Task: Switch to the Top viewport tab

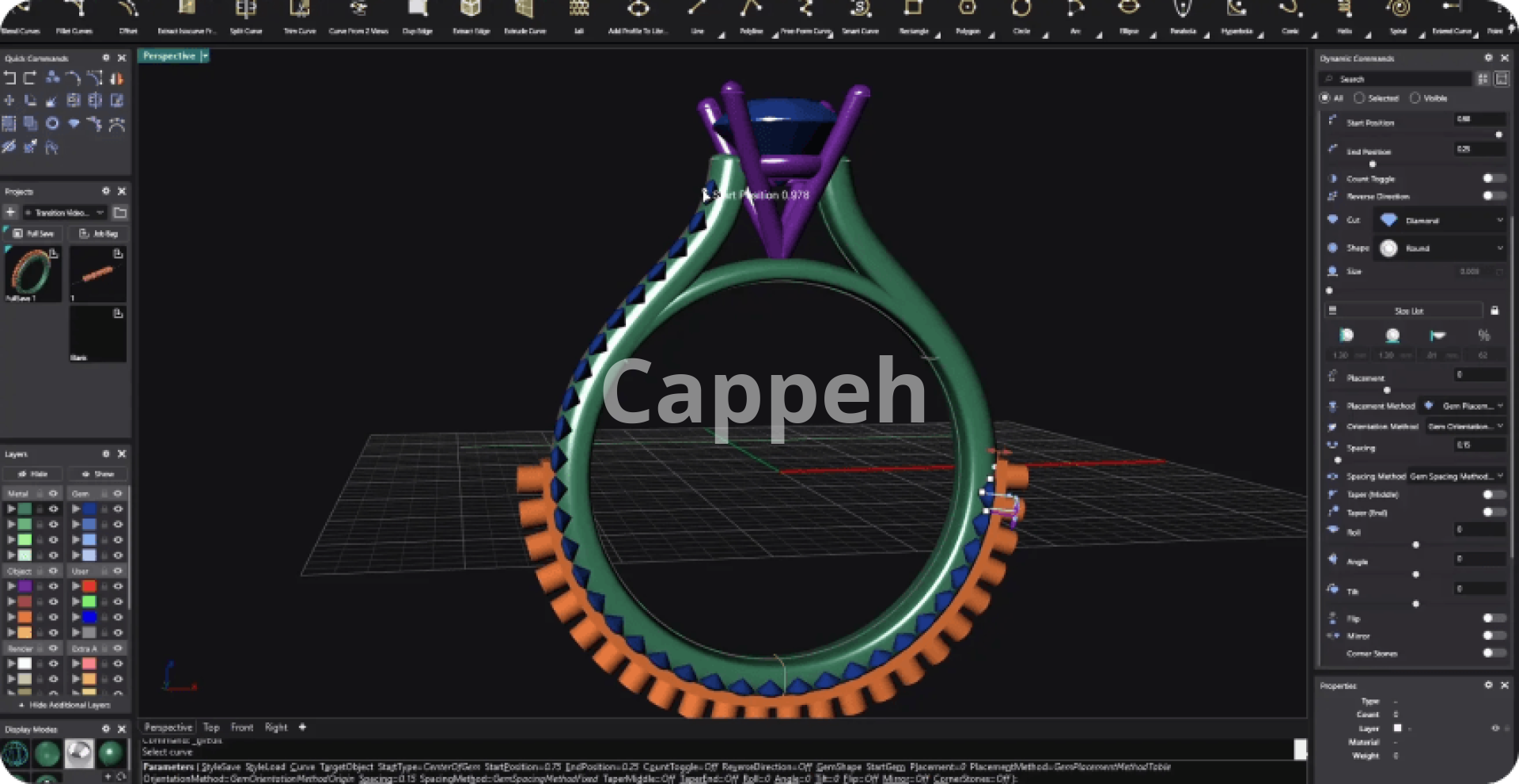Action: [211, 727]
